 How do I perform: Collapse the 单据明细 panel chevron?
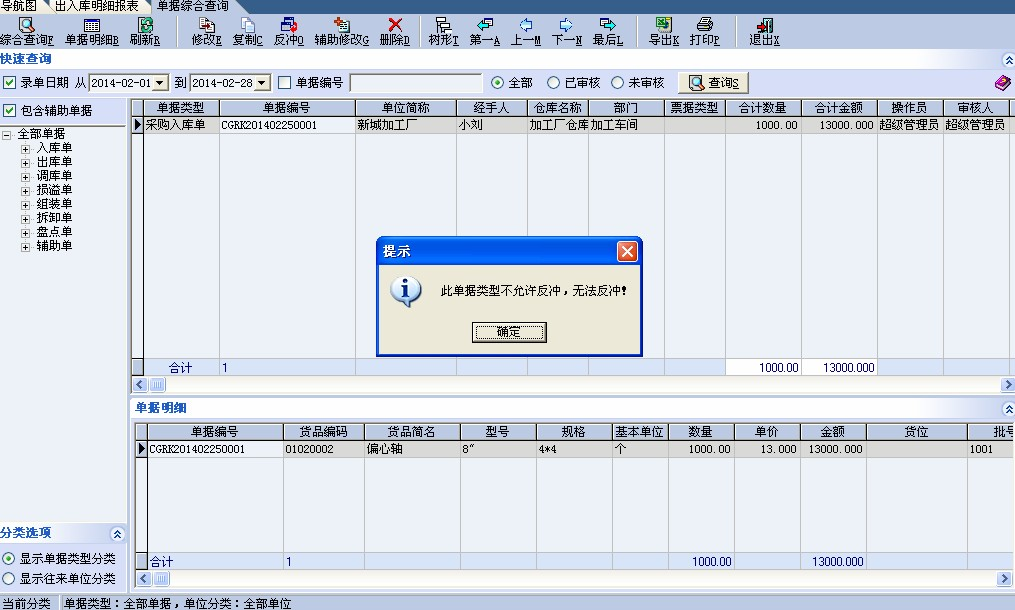pos(1007,408)
